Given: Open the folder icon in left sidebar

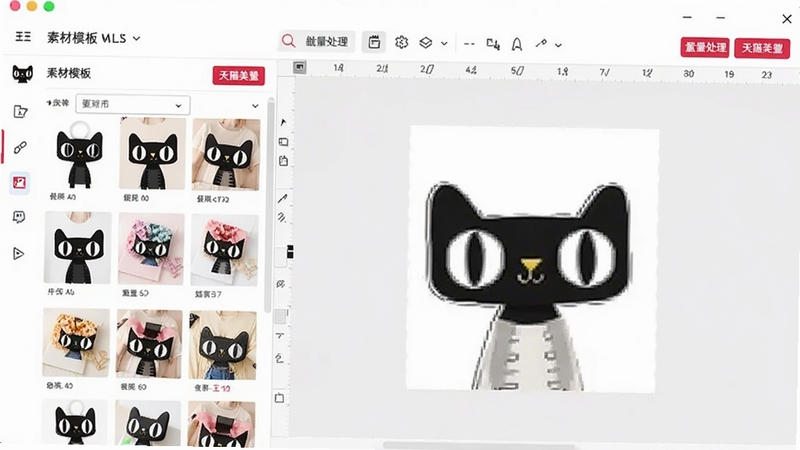Looking at the screenshot, I should click(x=20, y=111).
